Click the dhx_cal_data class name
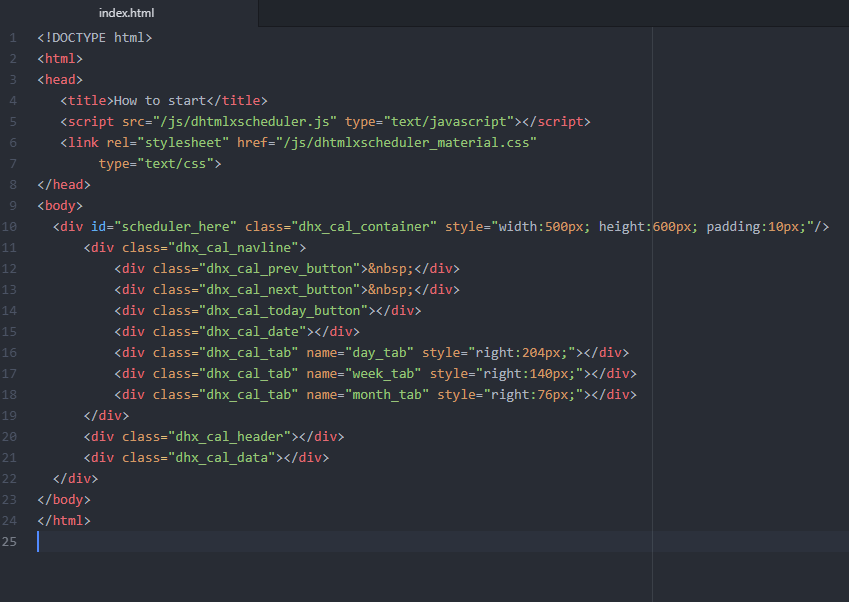The width and height of the screenshot is (849, 602). (222, 457)
